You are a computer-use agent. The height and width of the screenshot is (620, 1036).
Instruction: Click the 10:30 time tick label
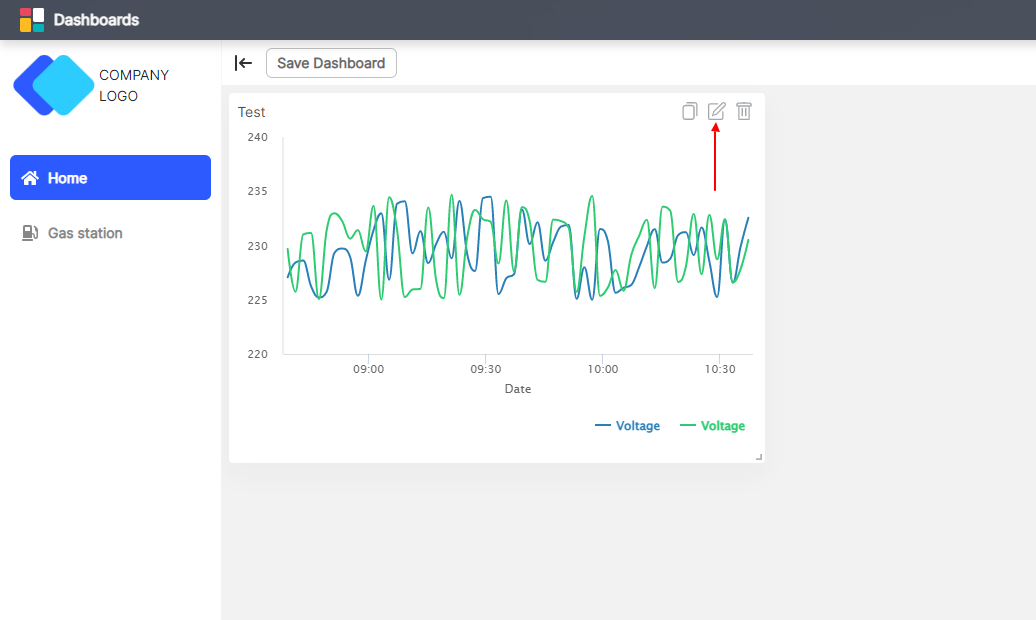point(718,368)
